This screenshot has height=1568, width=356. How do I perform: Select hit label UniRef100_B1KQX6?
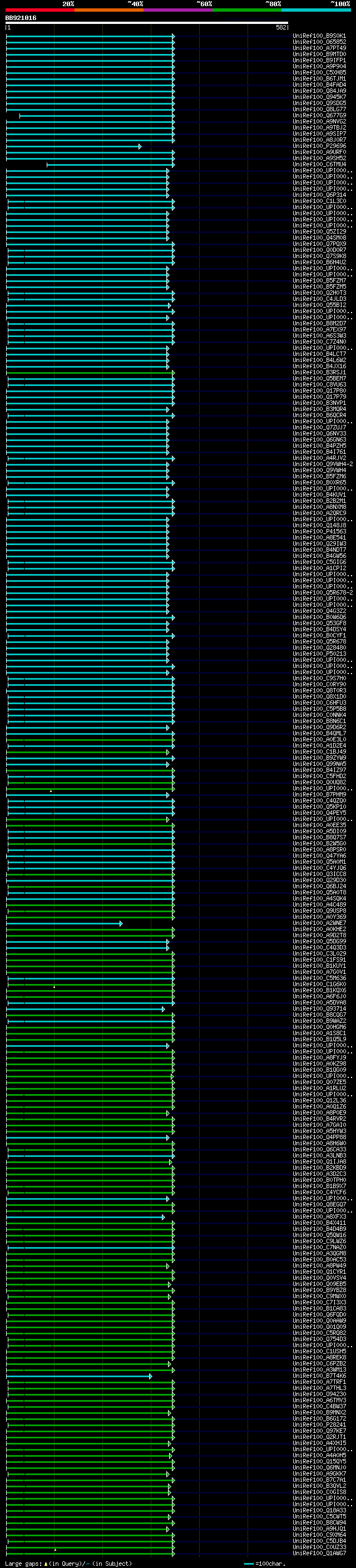319,990
